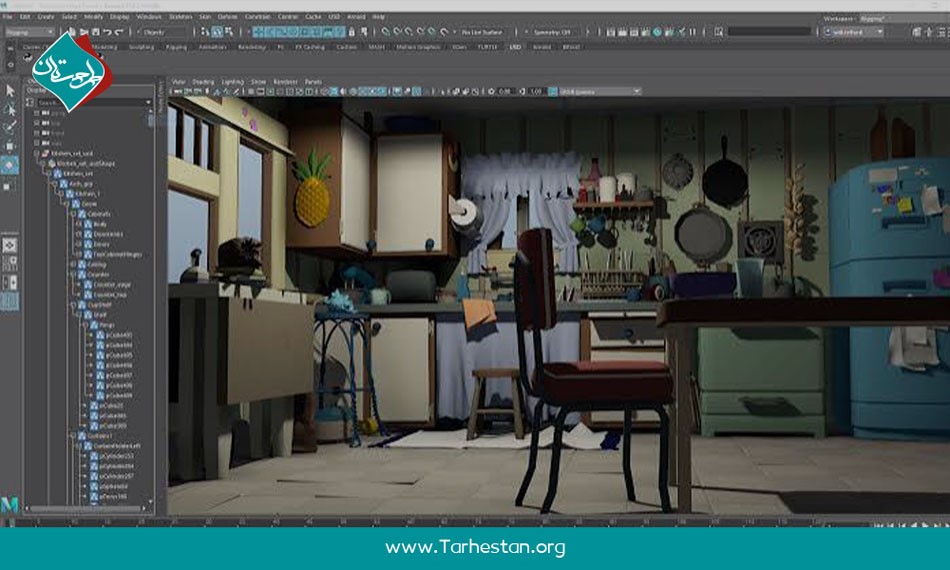Render the current frame icon
This screenshot has width=950, height=570.
point(622,31)
